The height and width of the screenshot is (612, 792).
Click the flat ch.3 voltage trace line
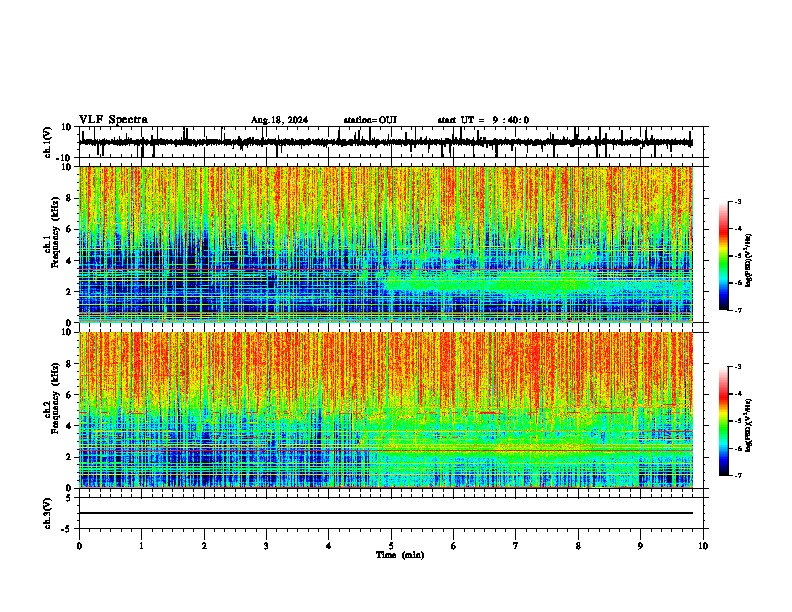385,513
